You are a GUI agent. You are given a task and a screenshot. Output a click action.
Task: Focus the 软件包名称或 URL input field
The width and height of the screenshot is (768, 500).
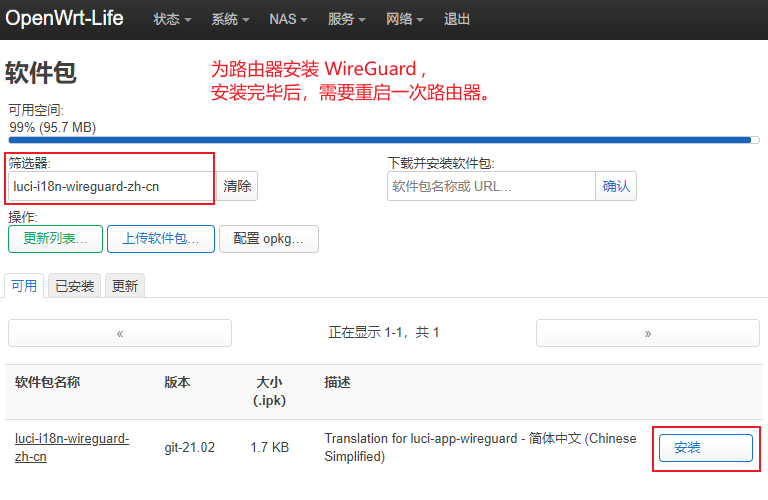(x=491, y=186)
